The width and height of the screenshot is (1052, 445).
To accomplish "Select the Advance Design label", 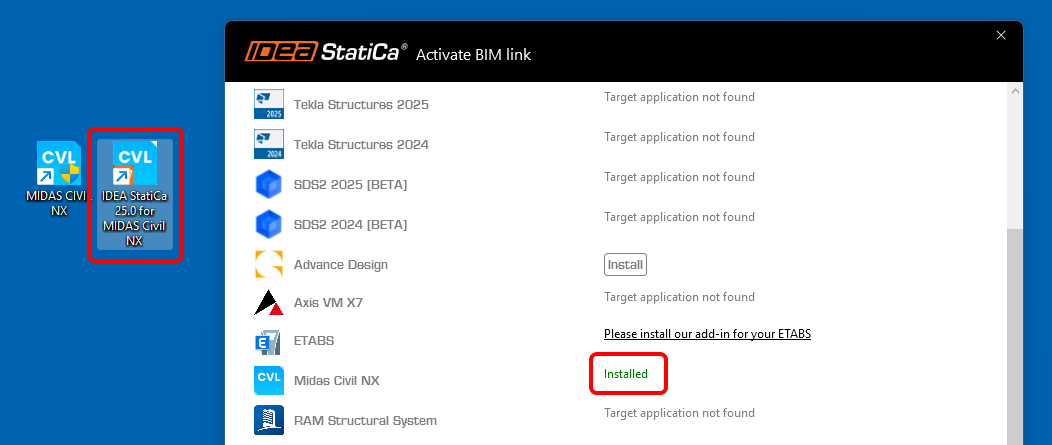I will pyautogui.click(x=341, y=264).
